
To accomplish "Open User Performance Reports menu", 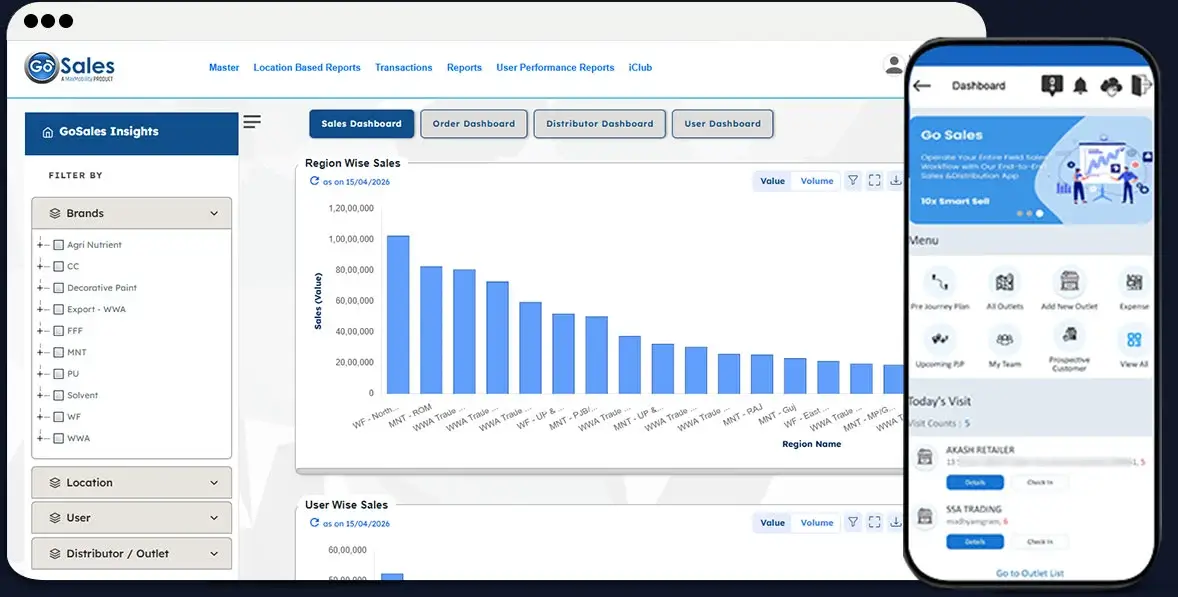I will click(x=555, y=68).
